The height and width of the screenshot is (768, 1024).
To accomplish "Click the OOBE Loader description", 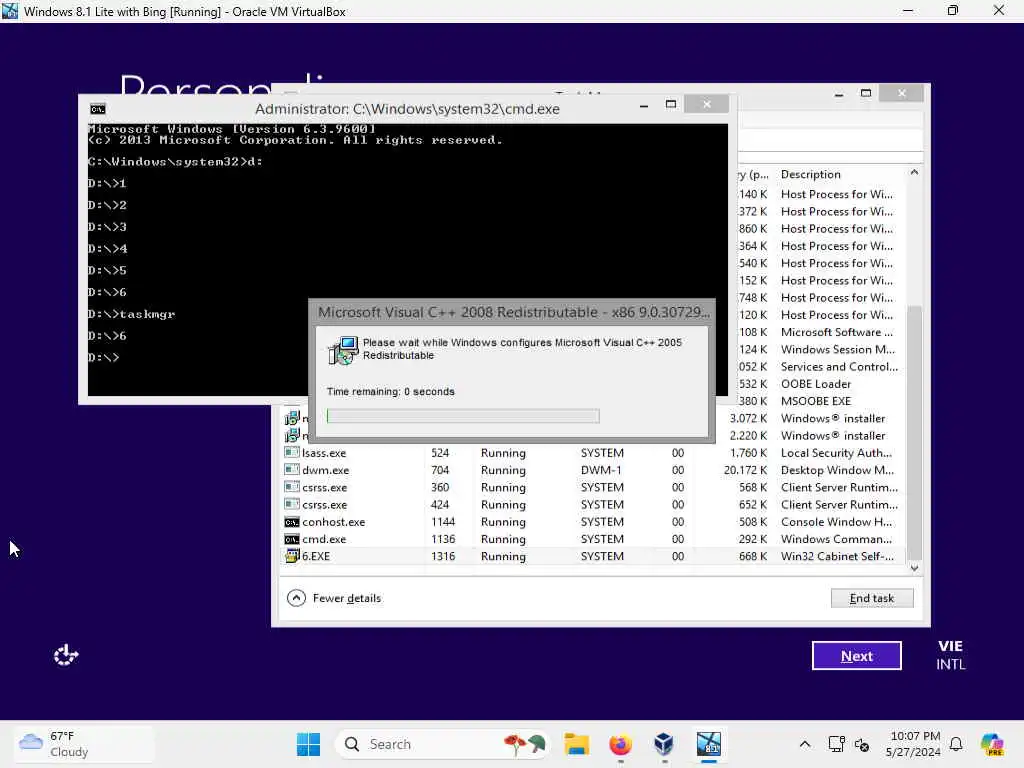I will tap(816, 383).
